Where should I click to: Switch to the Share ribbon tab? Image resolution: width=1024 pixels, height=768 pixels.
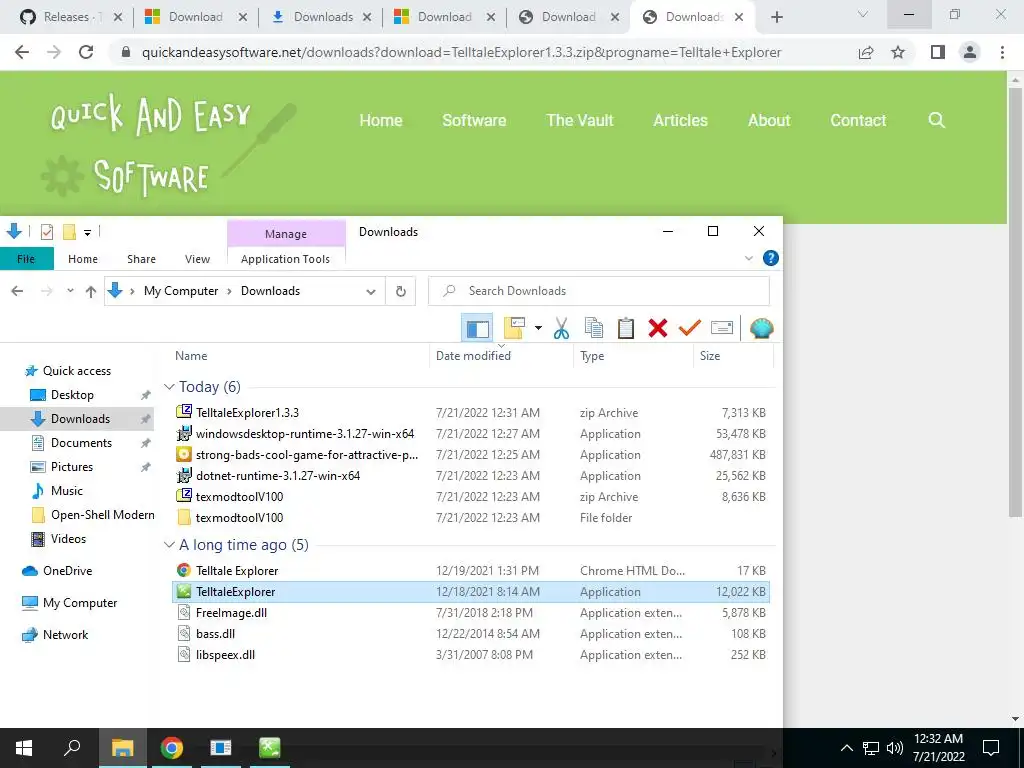(141, 259)
